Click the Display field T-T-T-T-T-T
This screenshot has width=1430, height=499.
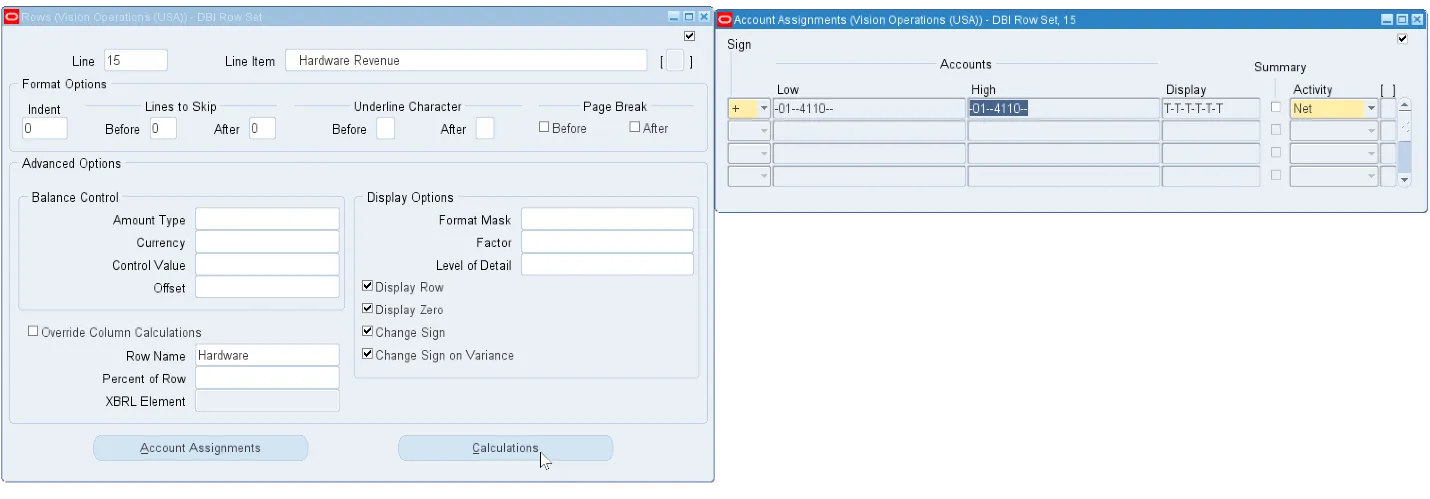coord(1210,108)
